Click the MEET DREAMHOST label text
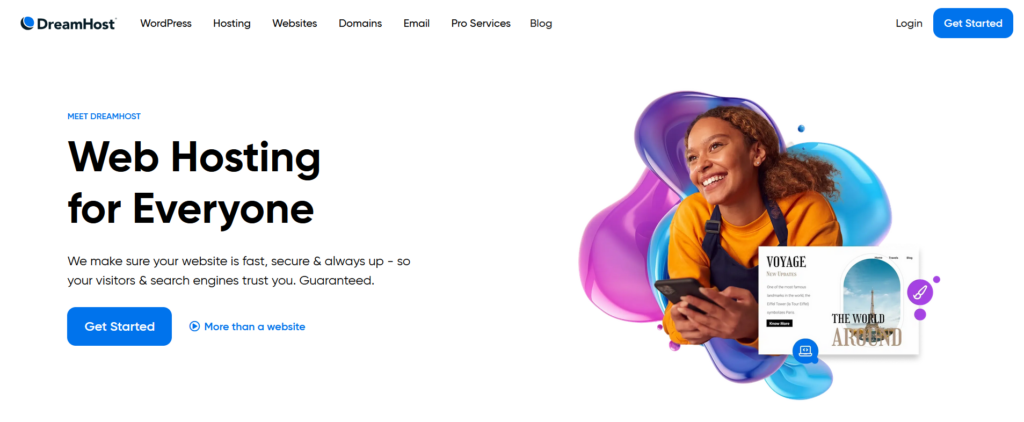1024x422 pixels. [x=104, y=116]
